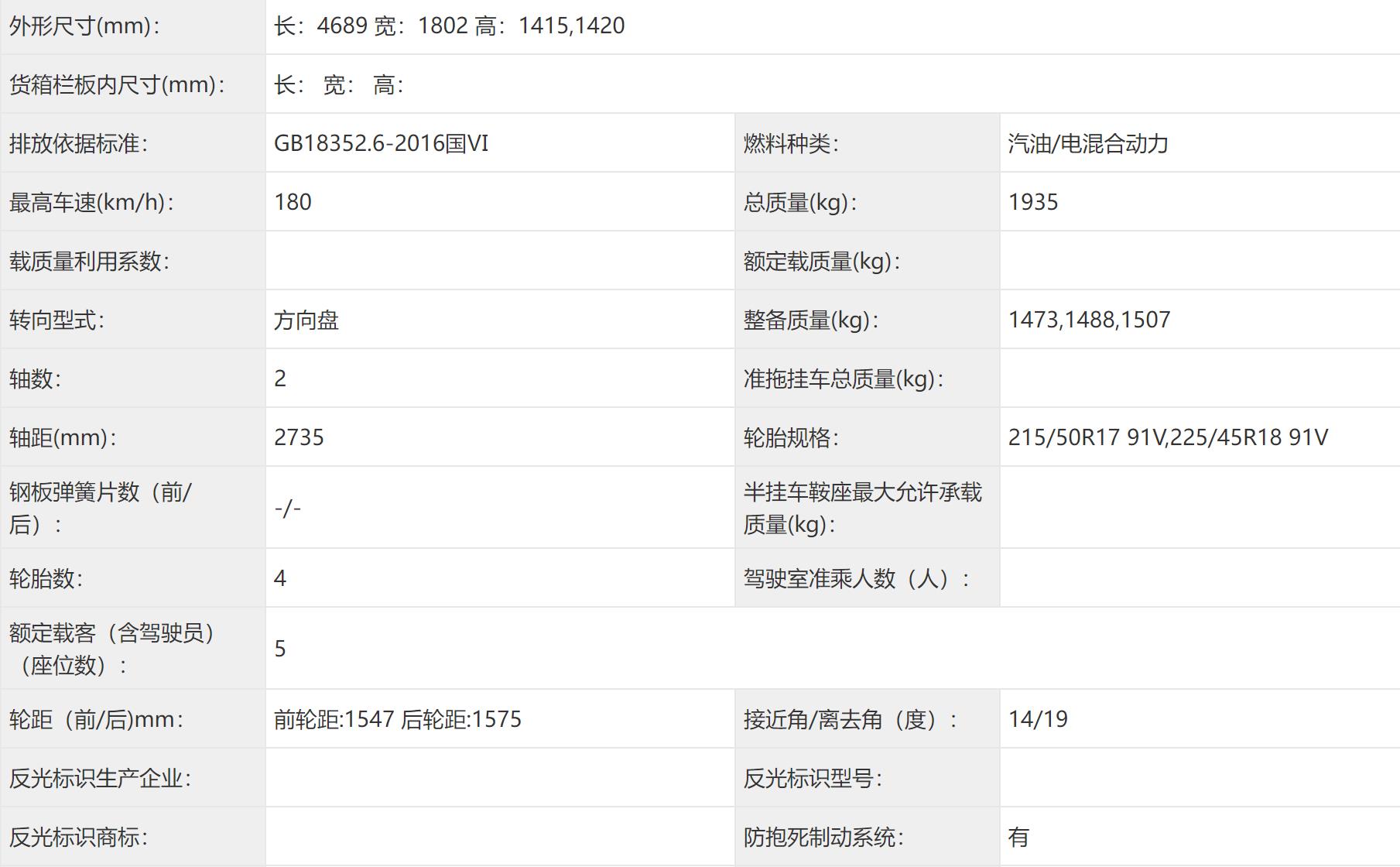Viewport: 1400px width, 867px height.
Task: Click the 外形尺寸(mm) label
Action: 85,26
